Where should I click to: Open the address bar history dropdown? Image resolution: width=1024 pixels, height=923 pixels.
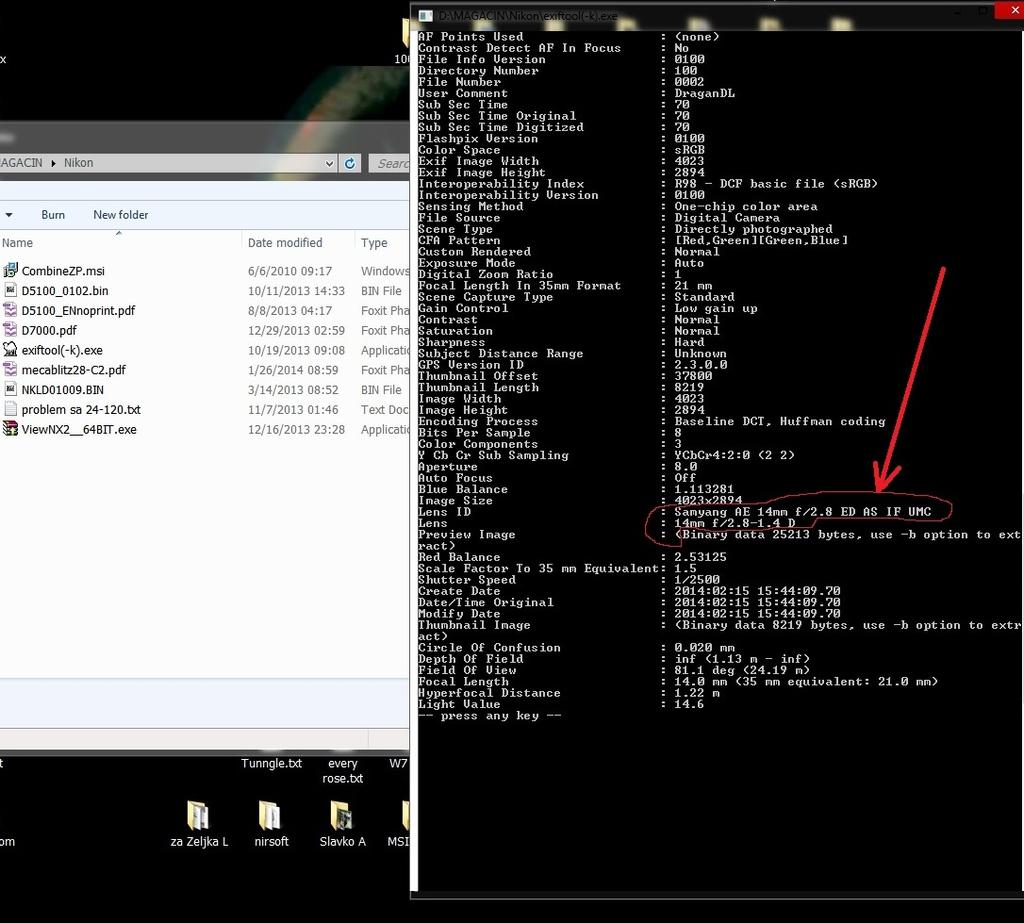point(330,163)
